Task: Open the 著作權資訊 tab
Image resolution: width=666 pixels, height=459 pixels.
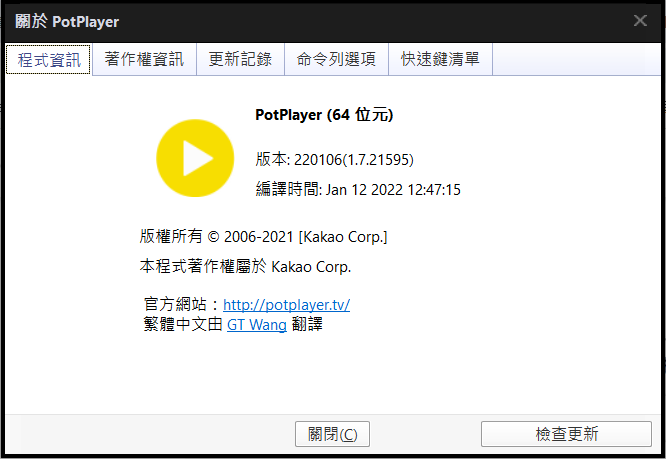Action: pyautogui.click(x=144, y=59)
